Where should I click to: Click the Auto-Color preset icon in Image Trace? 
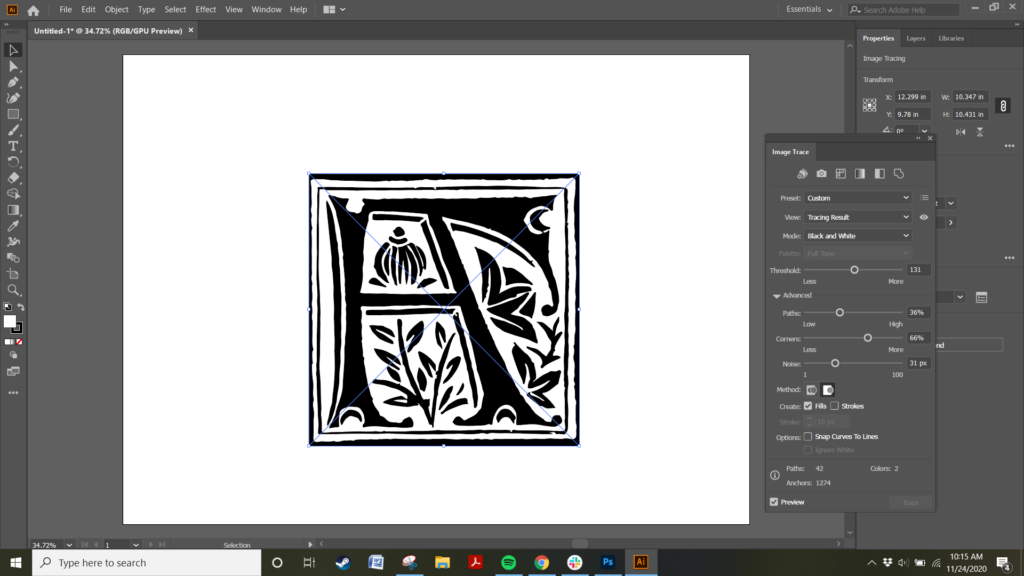[802, 174]
